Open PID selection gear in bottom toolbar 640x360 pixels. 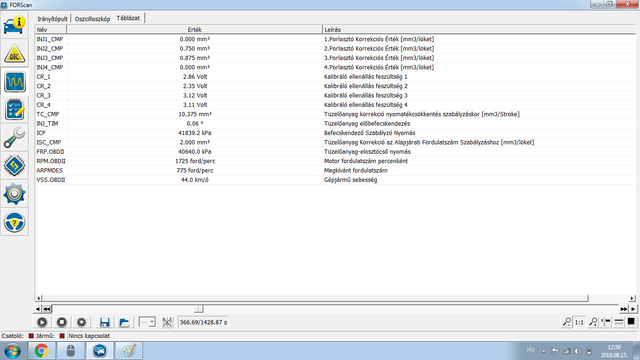click(x=81, y=322)
